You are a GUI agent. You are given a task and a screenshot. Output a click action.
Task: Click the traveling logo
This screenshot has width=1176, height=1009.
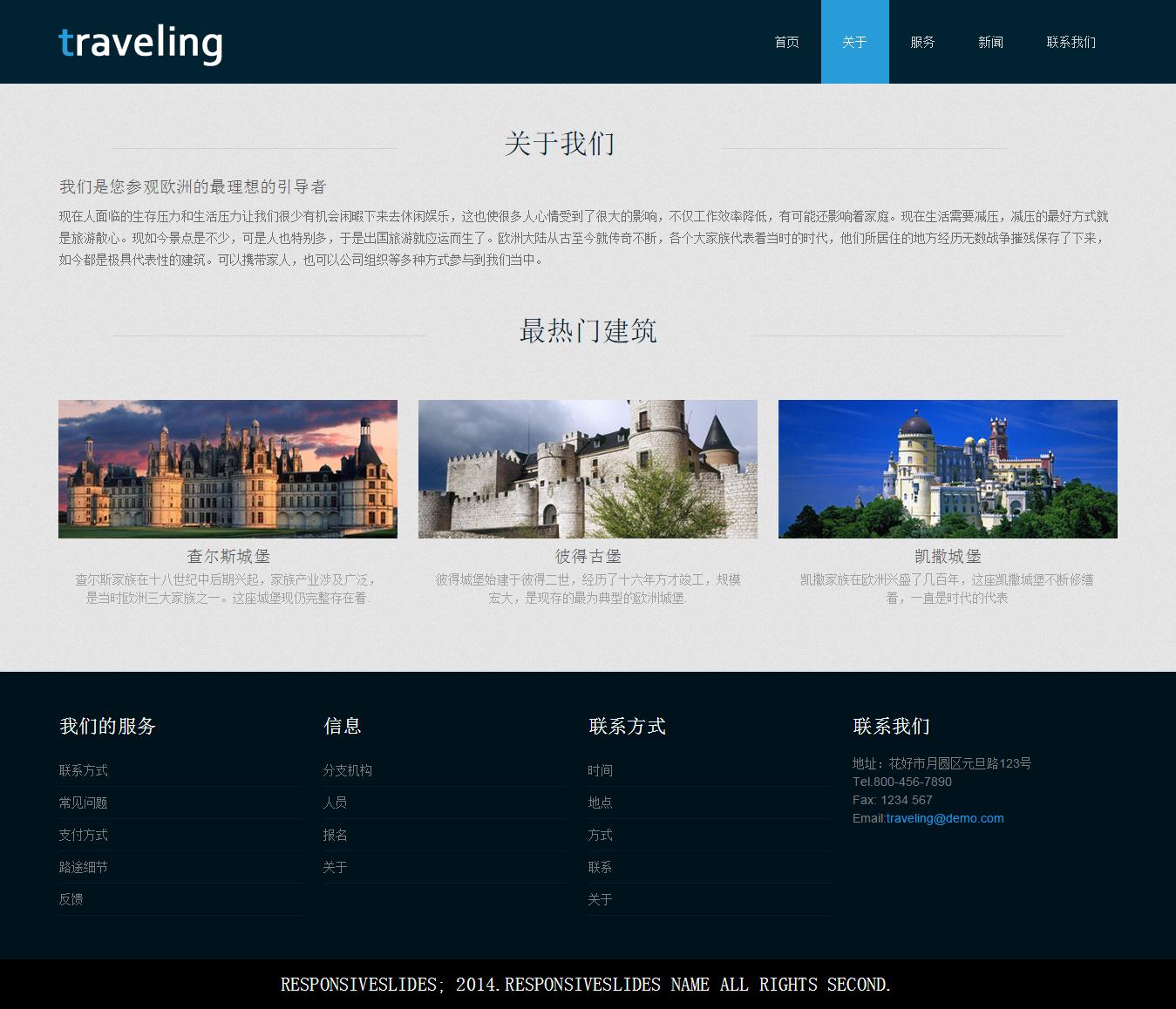tap(140, 43)
